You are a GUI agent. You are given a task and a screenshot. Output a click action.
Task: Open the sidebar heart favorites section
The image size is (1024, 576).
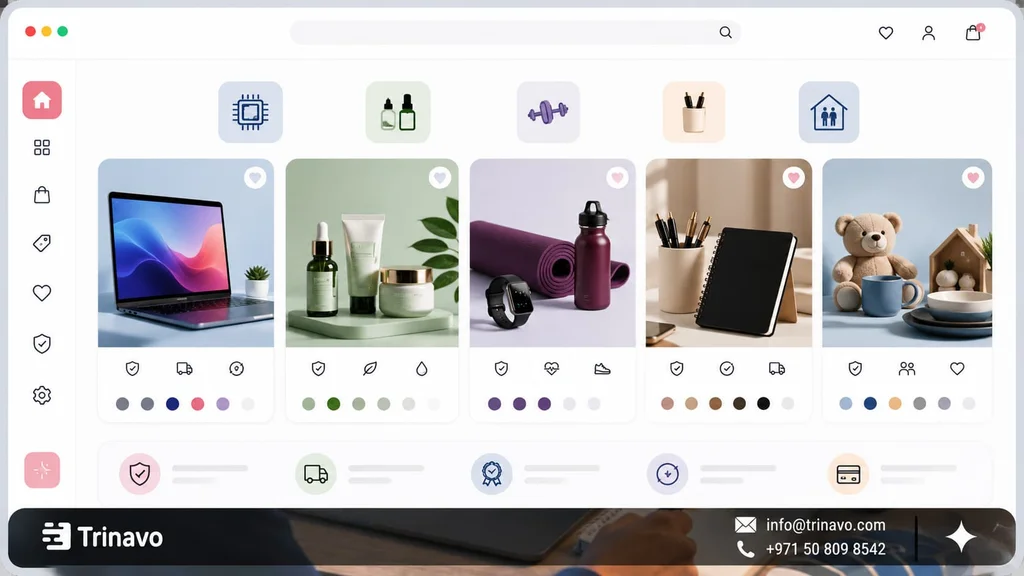tap(42, 293)
